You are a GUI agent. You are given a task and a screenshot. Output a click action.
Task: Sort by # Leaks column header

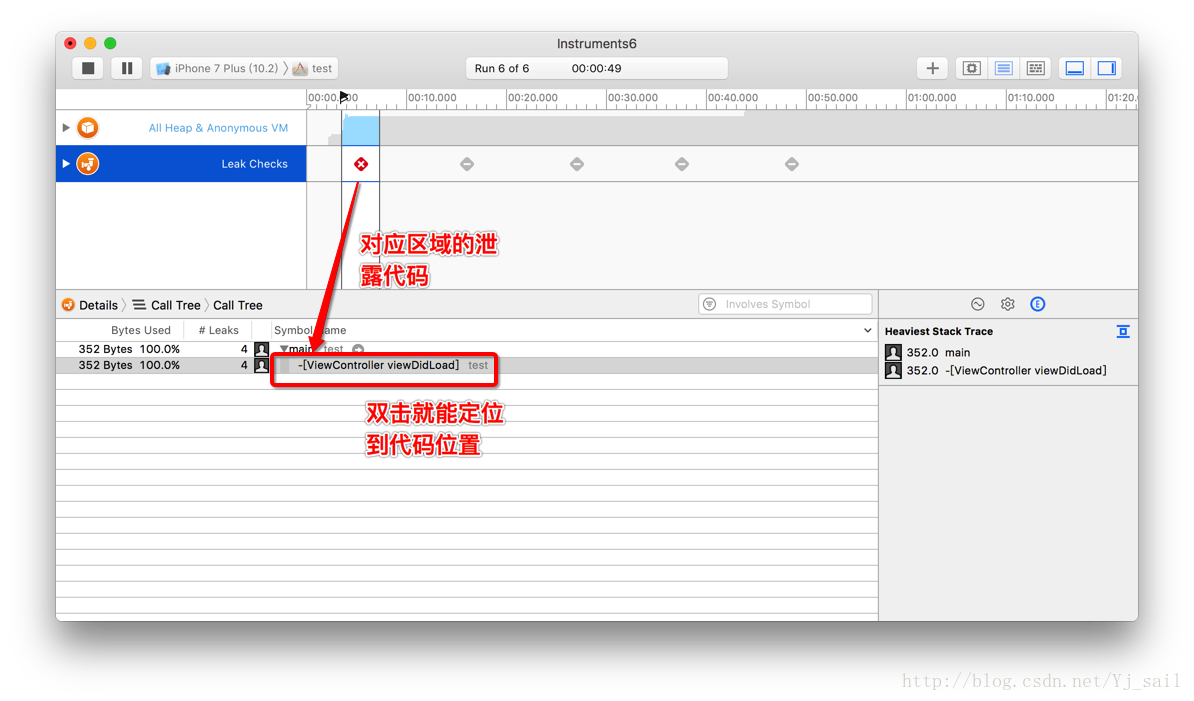coord(219,330)
